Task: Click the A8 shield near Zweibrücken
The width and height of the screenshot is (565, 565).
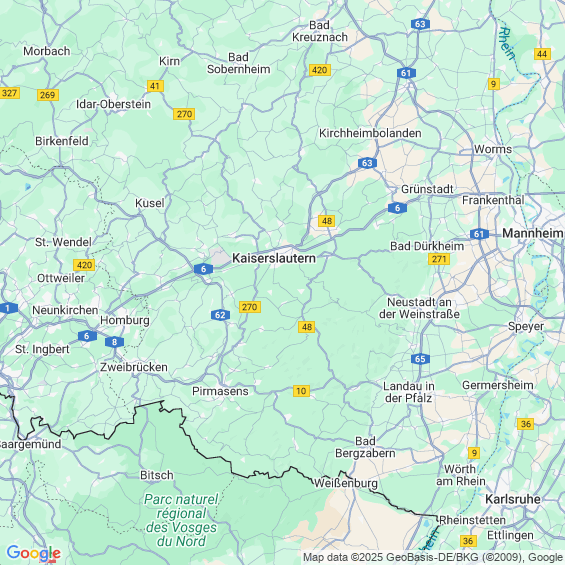Action: click(x=115, y=342)
